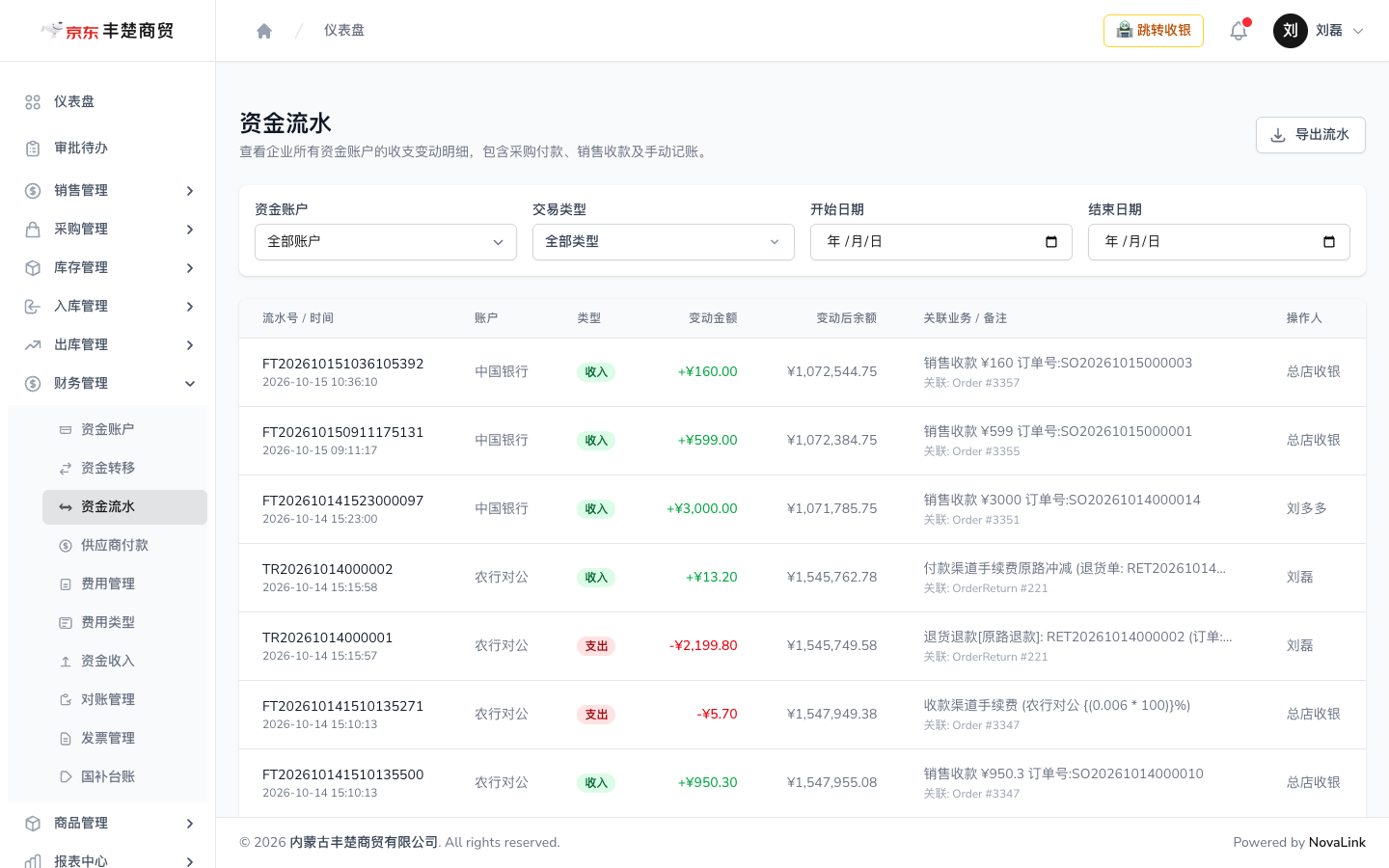Click the 结束日期 date input

tap(1219, 242)
